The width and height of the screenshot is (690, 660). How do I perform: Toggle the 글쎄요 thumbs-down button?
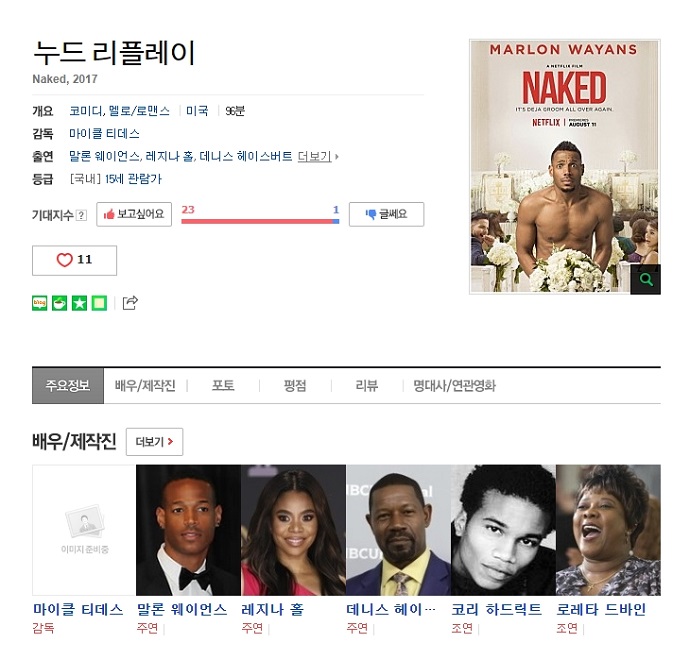click(x=386, y=214)
